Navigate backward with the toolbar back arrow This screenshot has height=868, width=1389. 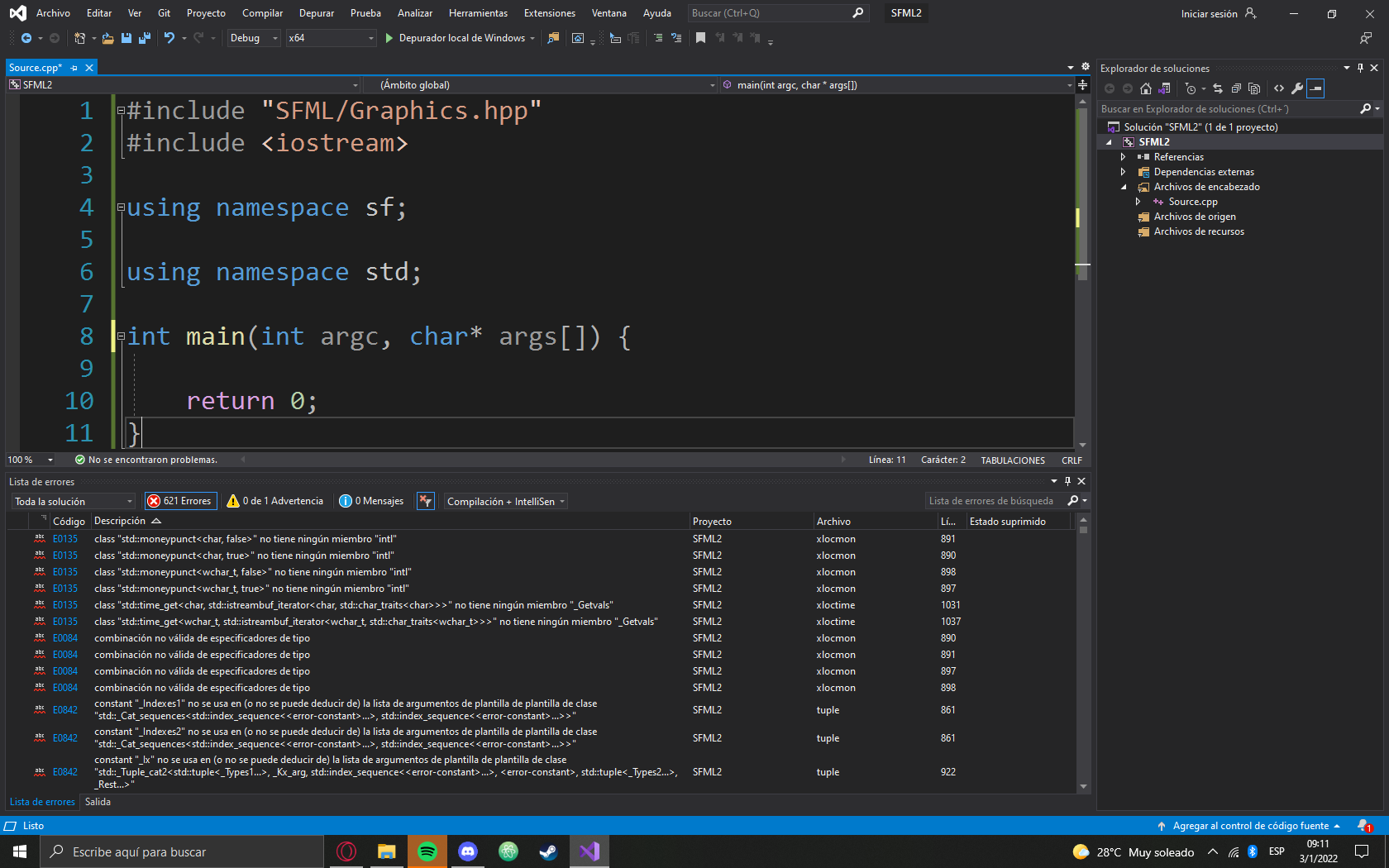coord(26,38)
